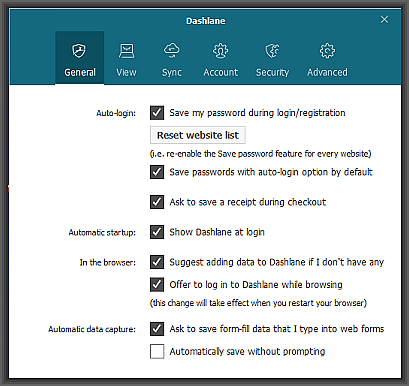
Task: Switch to the Security tab label
Action: tap(272, 73)
